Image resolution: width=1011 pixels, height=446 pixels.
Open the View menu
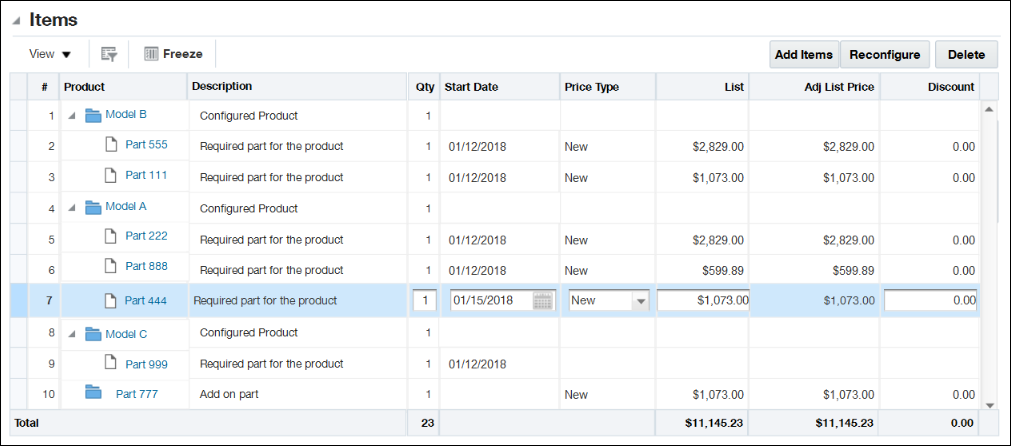(50, 54)
